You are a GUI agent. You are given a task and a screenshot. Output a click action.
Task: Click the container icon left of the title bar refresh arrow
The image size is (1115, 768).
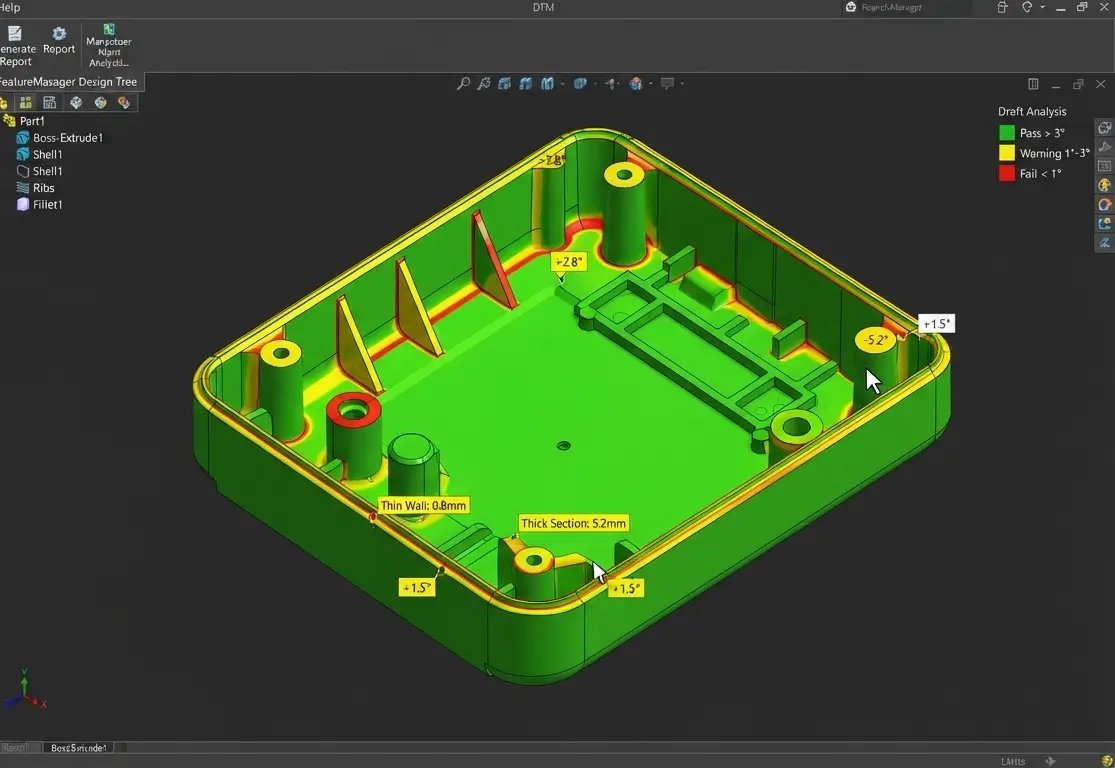click(x=1003, y=7)
